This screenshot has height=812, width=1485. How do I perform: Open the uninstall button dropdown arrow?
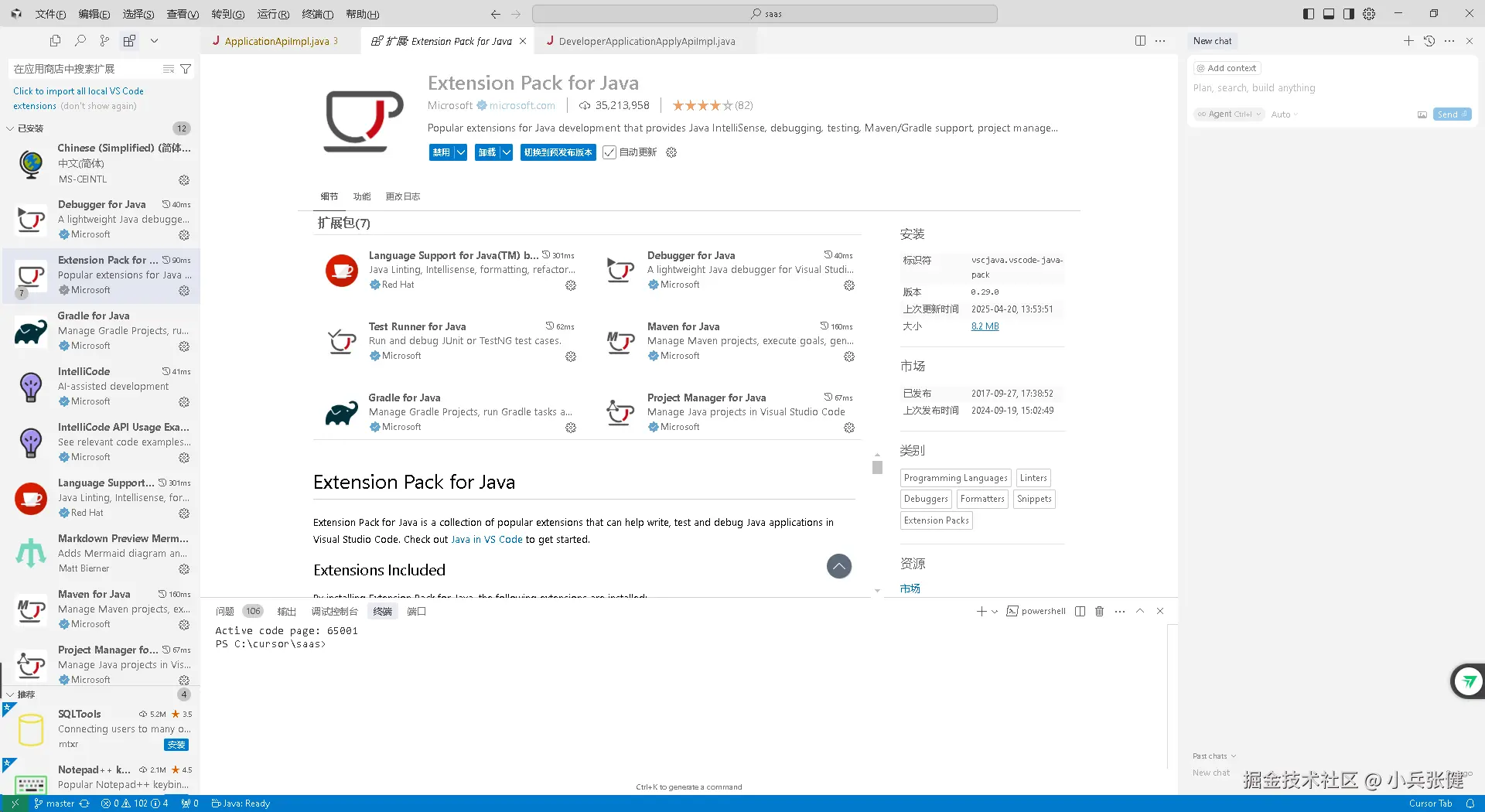(x=507, y=152)
